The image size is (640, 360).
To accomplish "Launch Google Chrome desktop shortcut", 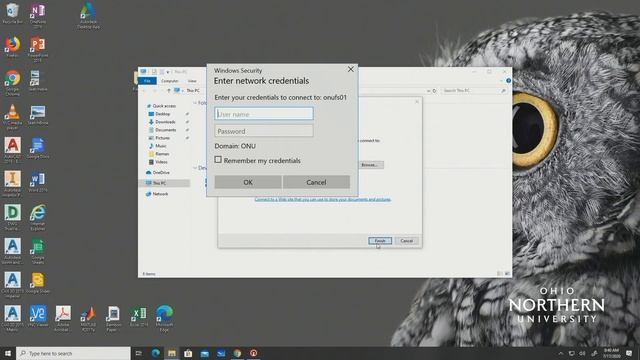I will (x=12, y=82).
